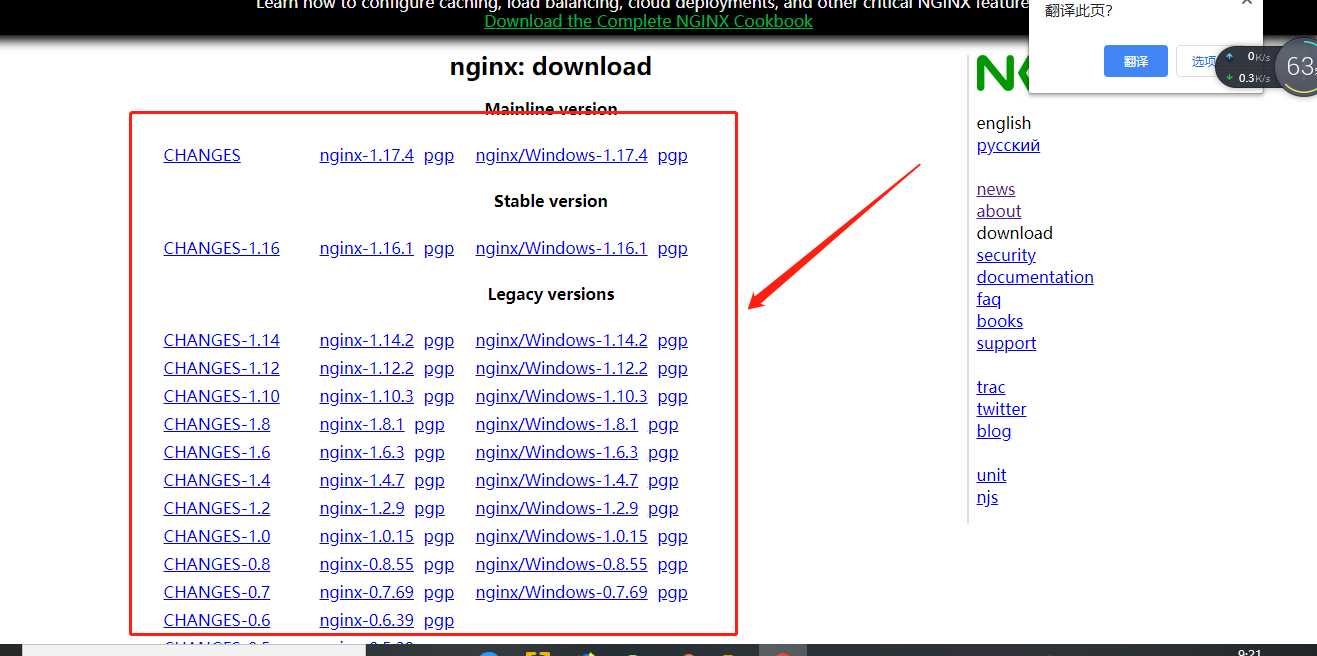Download nginx/Windows-1.2.9

point(557,508)
